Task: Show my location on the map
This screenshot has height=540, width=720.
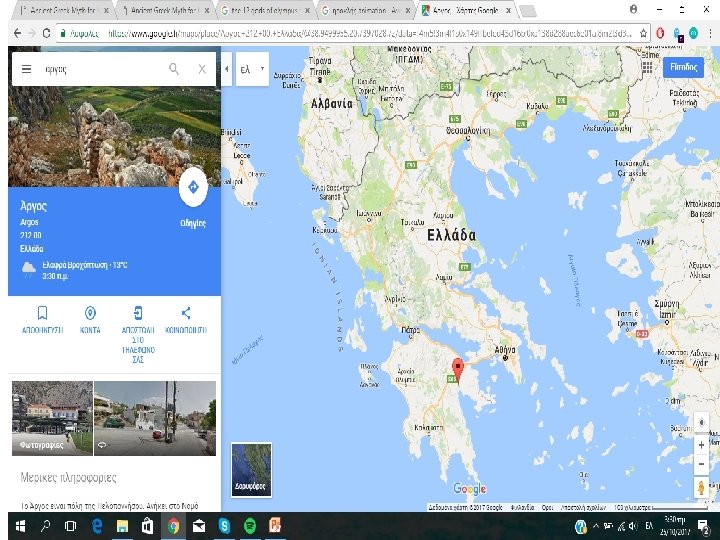Action: (x=701, y=422)
